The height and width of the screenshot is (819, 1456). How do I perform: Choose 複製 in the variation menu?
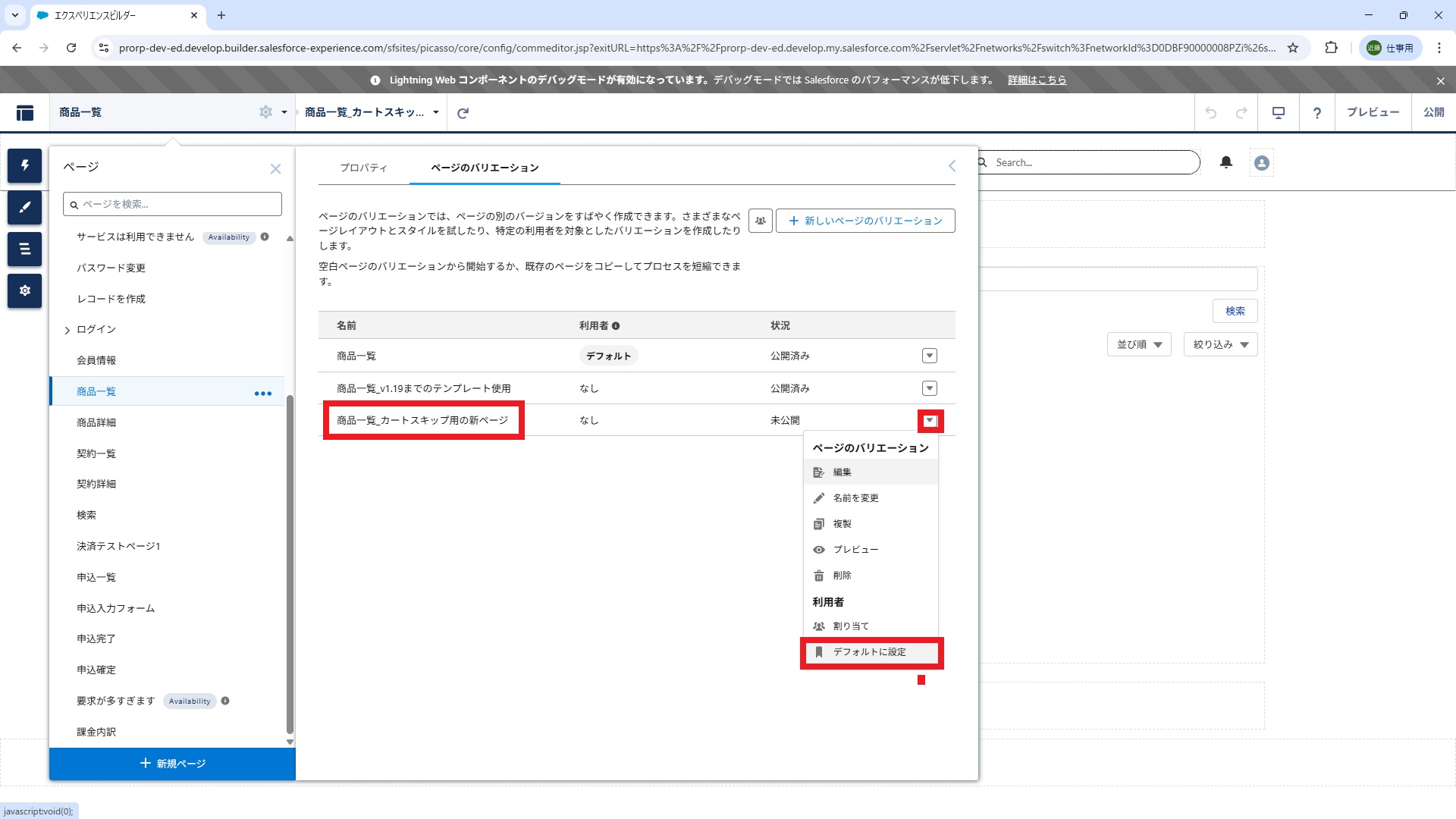point(842,524)
